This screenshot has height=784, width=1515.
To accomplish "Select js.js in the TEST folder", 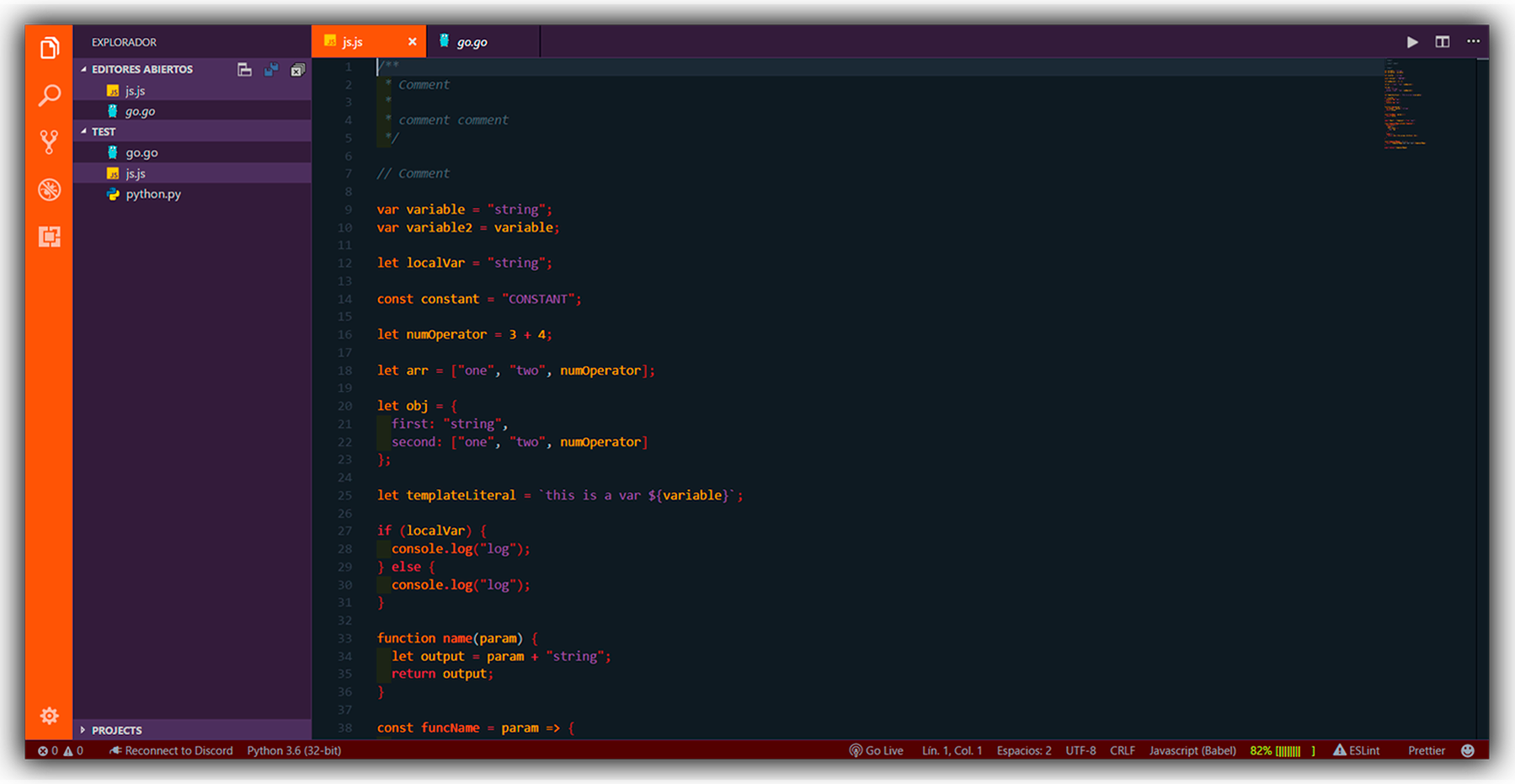I will tap(192, 173).
